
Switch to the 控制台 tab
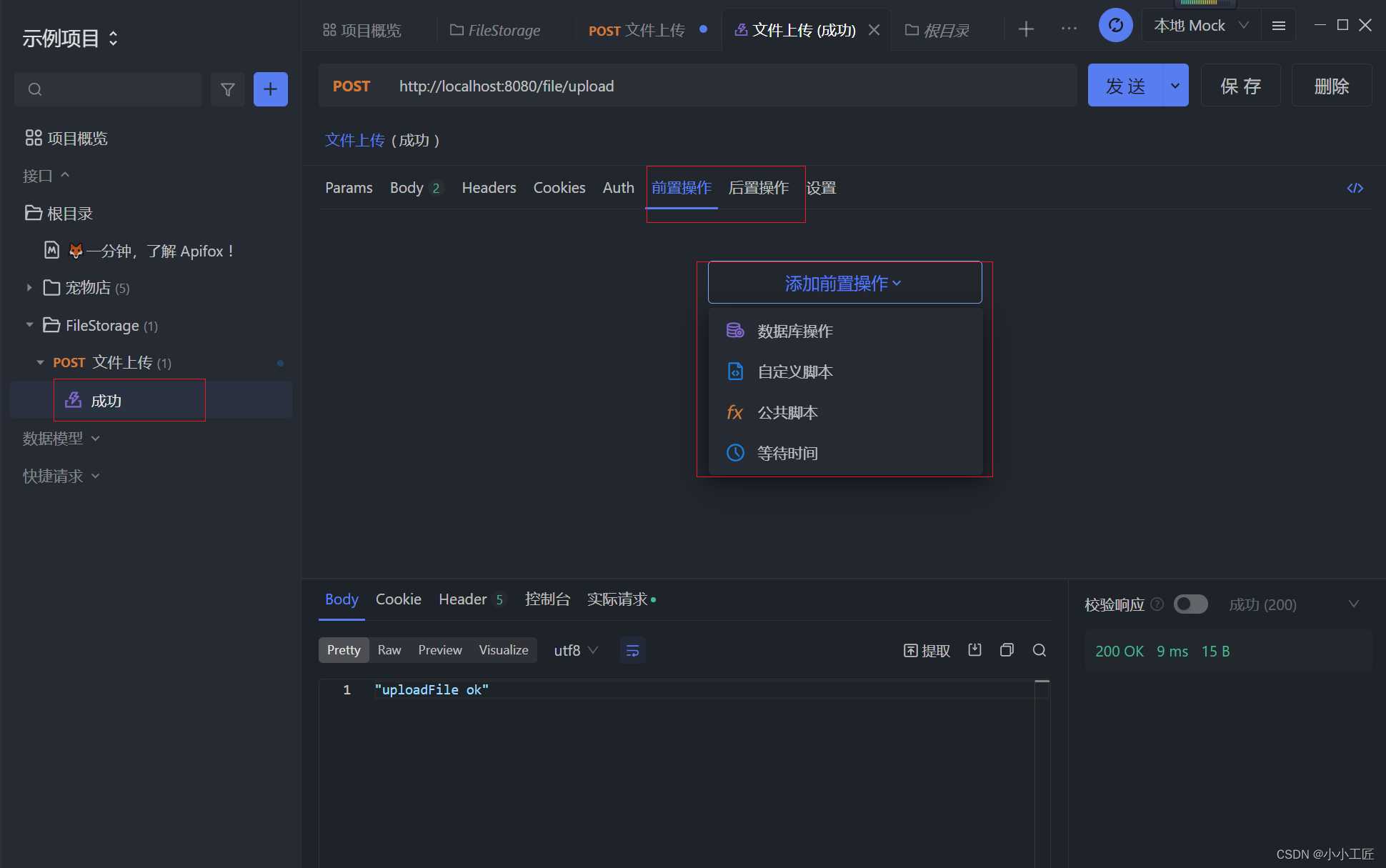pos(547,599)
